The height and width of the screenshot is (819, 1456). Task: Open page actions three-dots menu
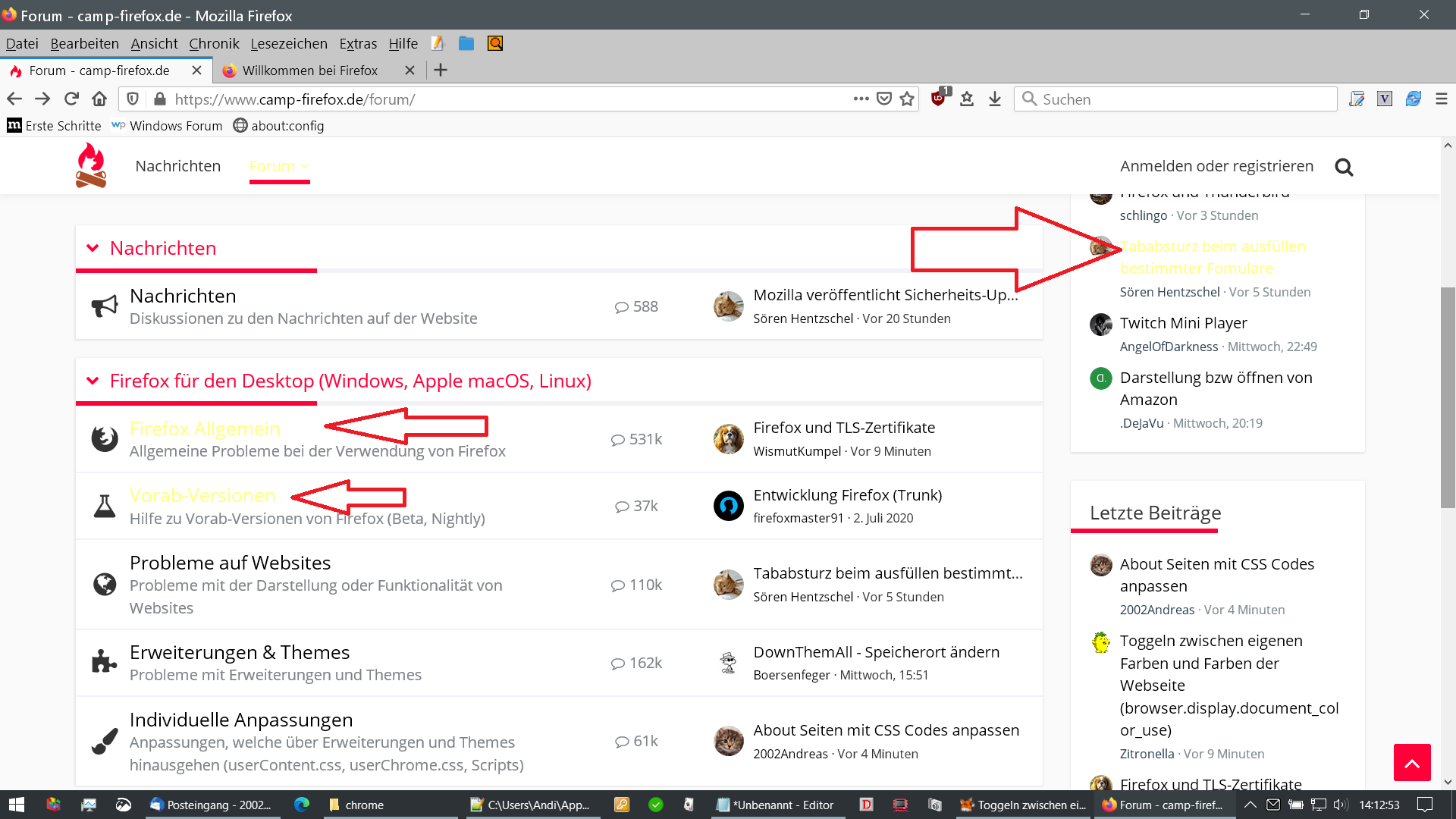(861, 99)
